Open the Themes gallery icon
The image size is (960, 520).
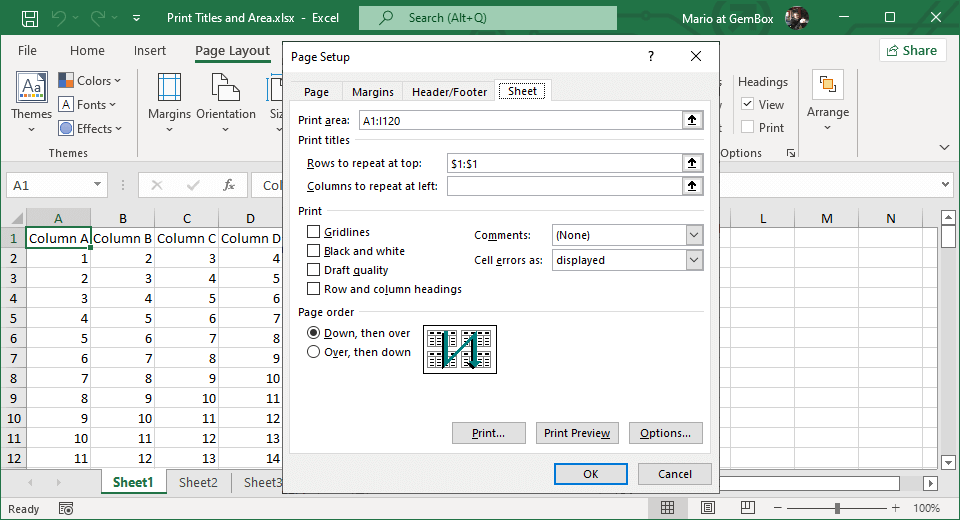click(31, 90)
